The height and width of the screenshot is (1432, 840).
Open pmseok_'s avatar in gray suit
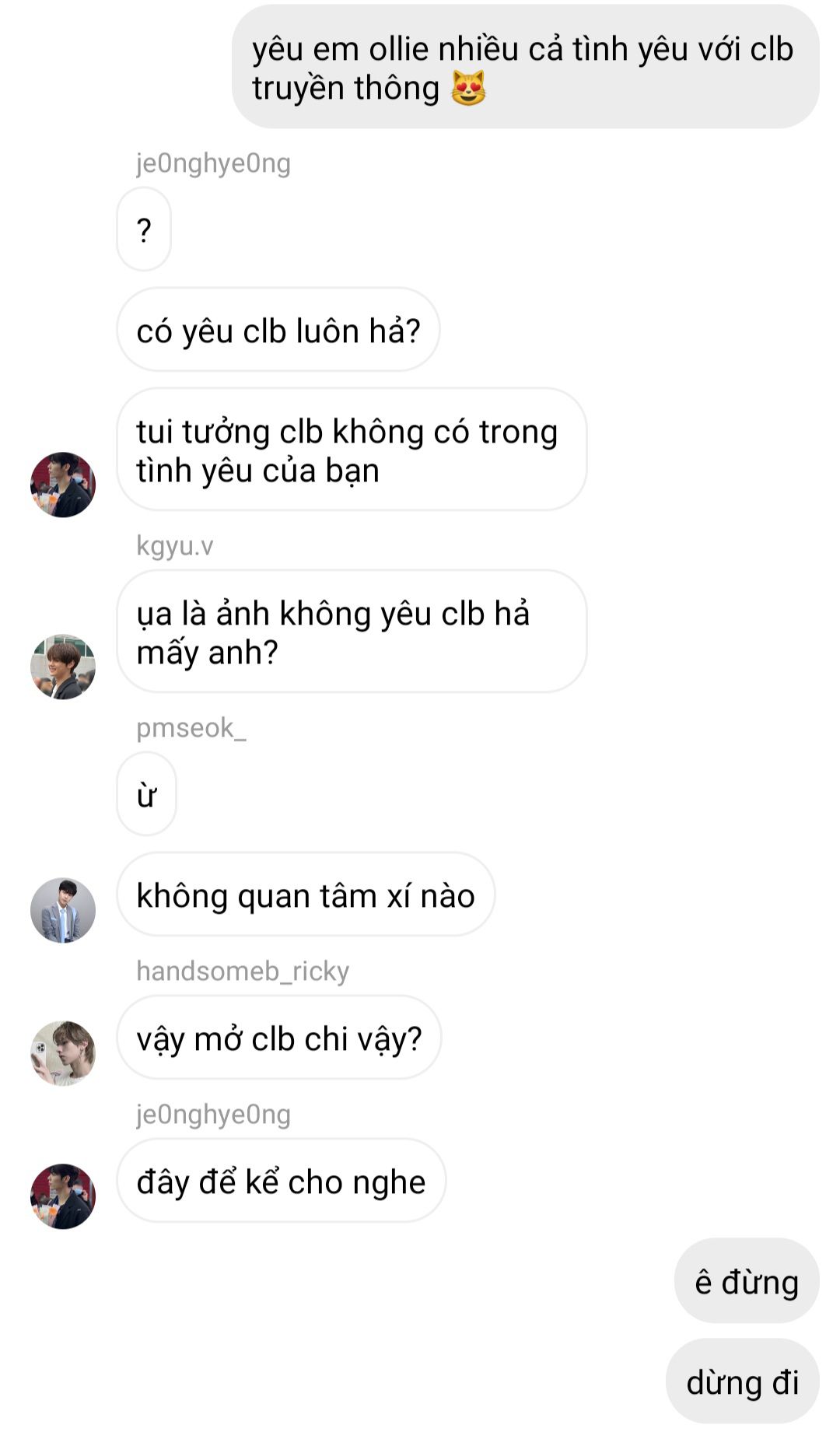[x=63, y=910]
